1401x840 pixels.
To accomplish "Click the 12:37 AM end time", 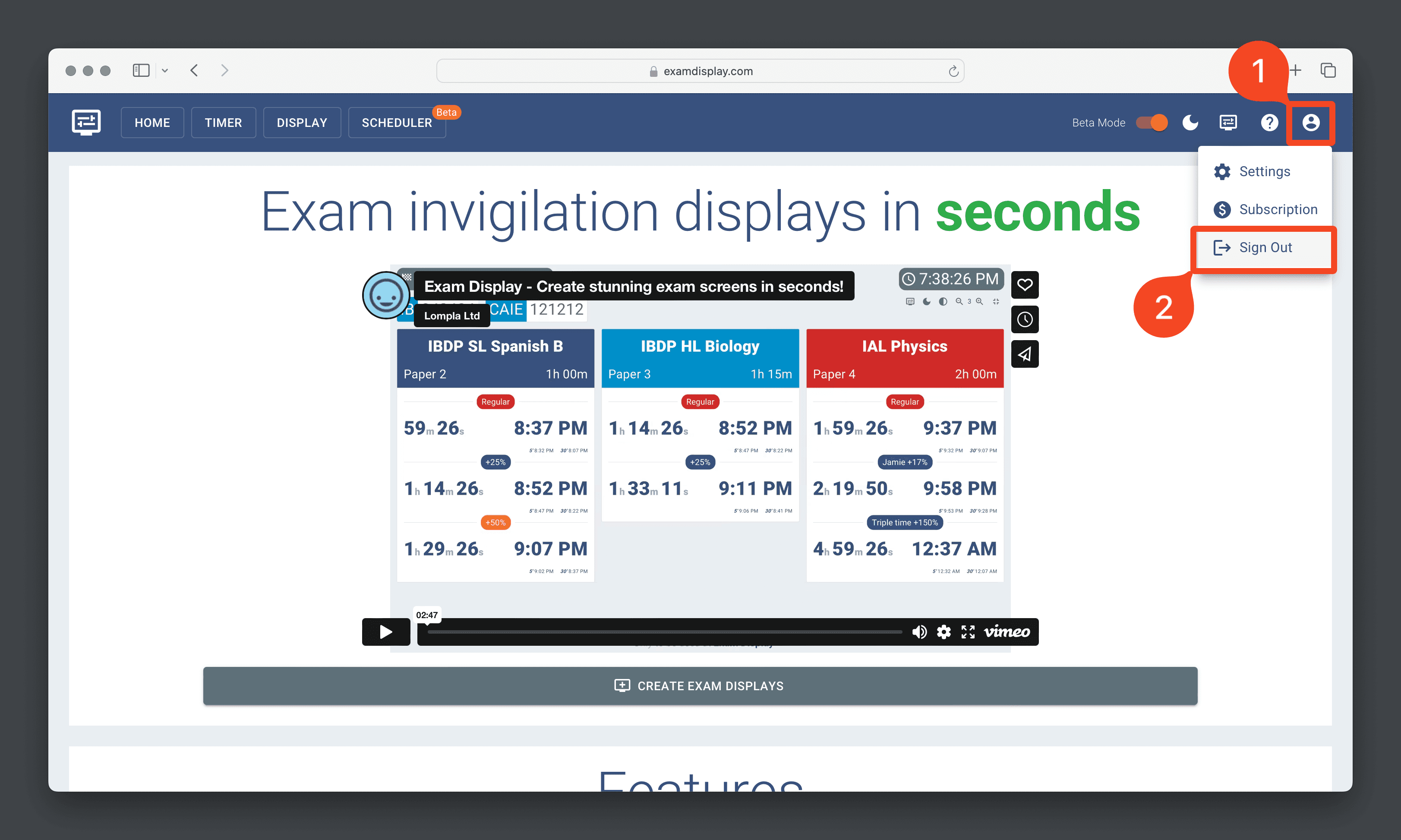I will point(954,549).
